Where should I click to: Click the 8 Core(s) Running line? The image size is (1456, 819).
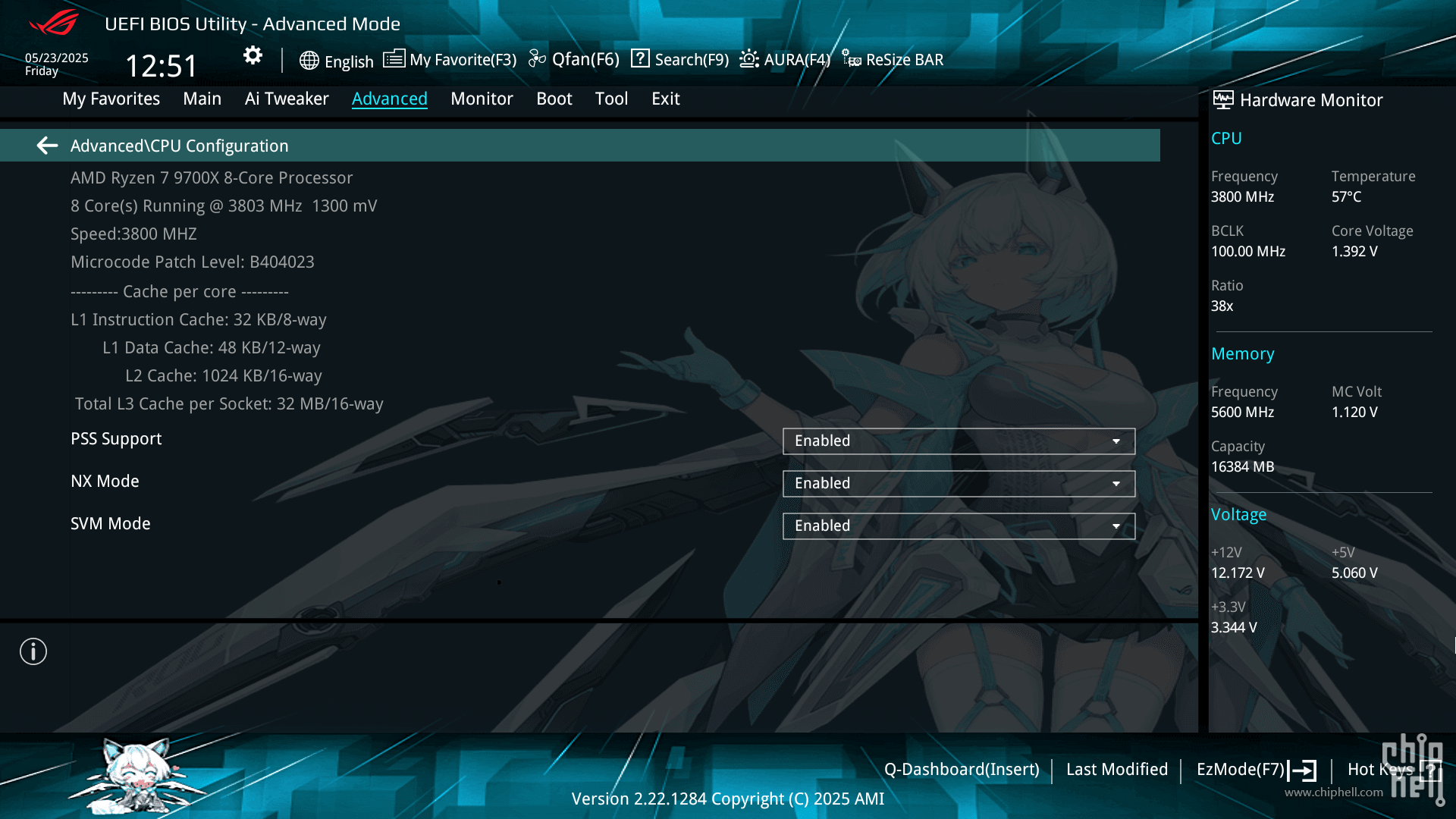click(x=224, y=206)
